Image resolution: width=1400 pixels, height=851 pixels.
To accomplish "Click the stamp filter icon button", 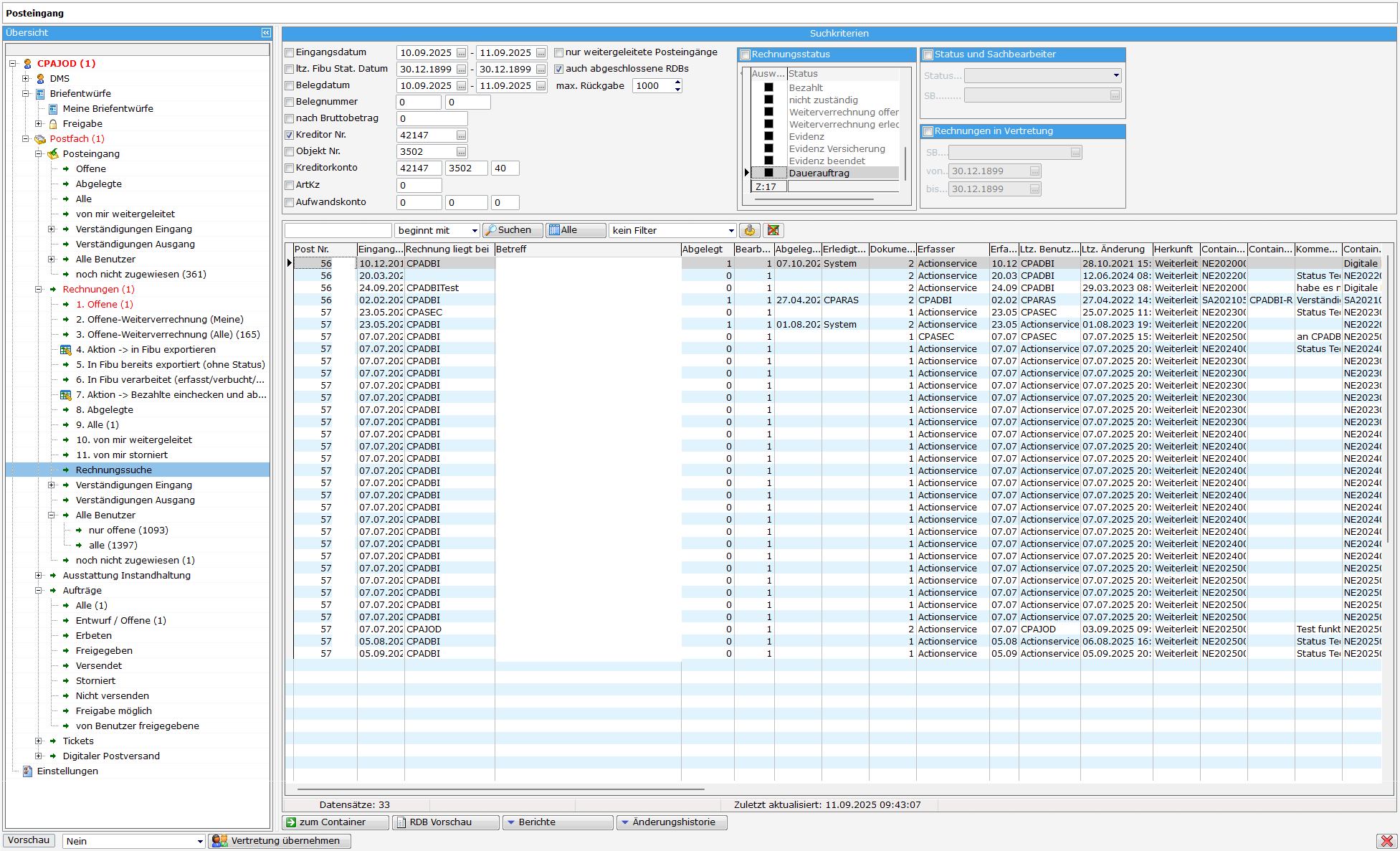I will pyautogui.click(x=749, y=230).
